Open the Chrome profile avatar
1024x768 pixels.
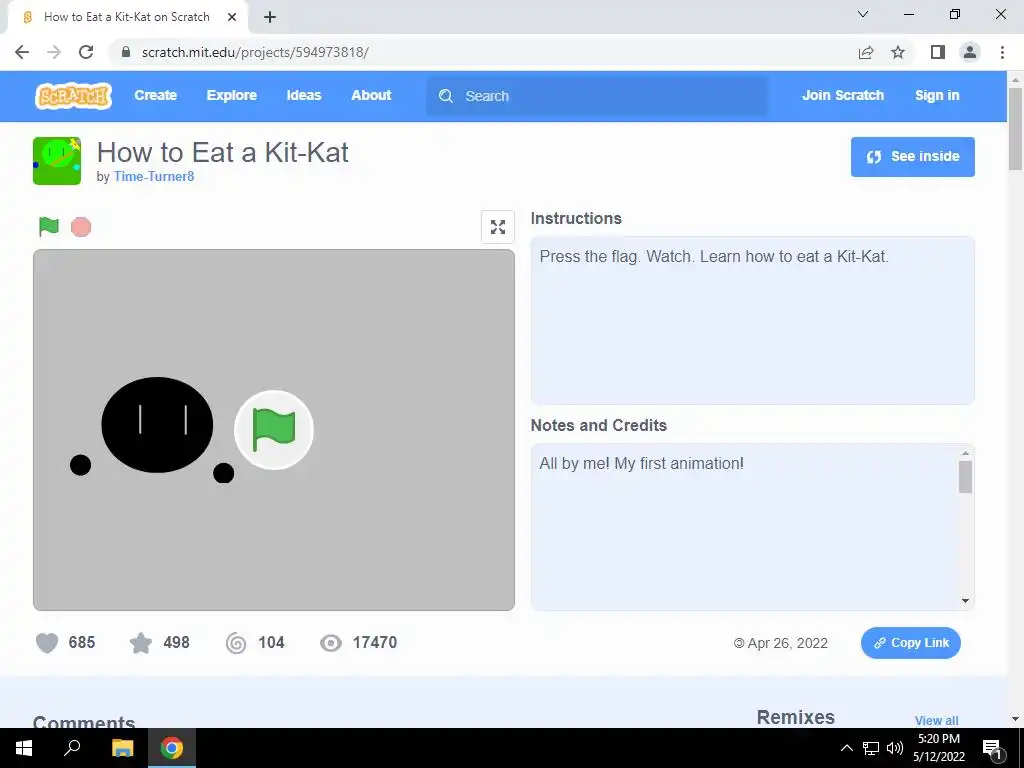pos(970,52)
